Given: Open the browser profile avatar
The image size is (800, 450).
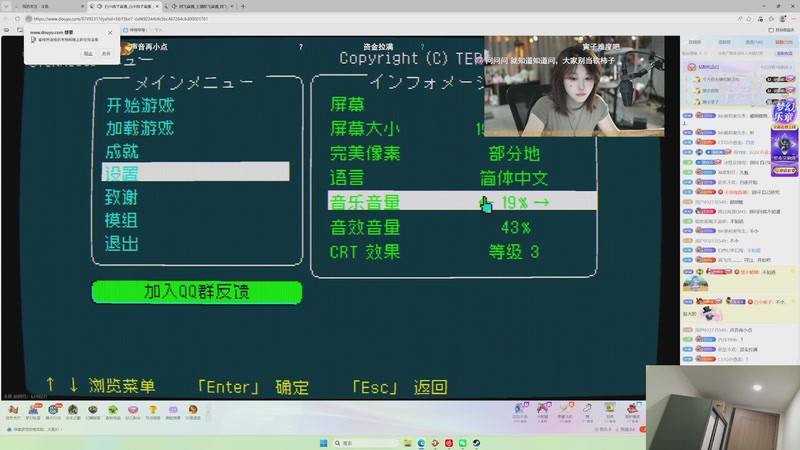Looking at the screenshot, I should point(782,19).
